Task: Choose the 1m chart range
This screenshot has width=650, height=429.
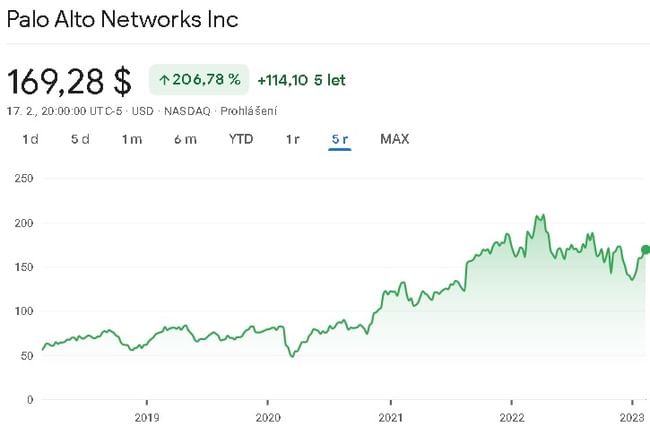Action: 132,139
